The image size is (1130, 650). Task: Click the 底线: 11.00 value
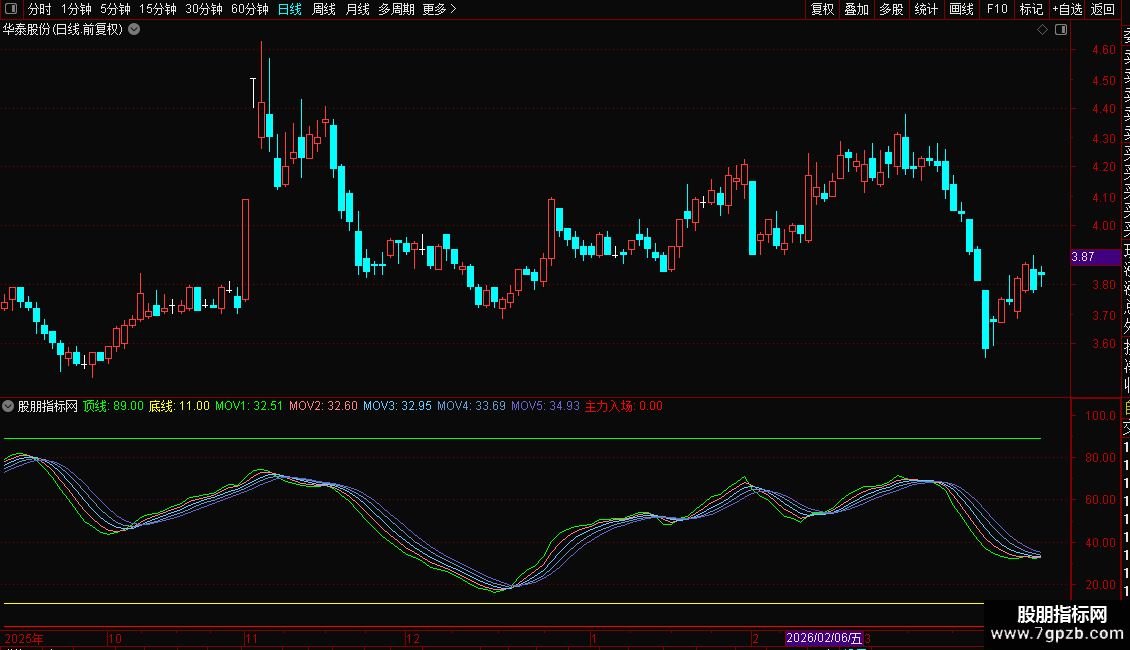tap(179, 406)
